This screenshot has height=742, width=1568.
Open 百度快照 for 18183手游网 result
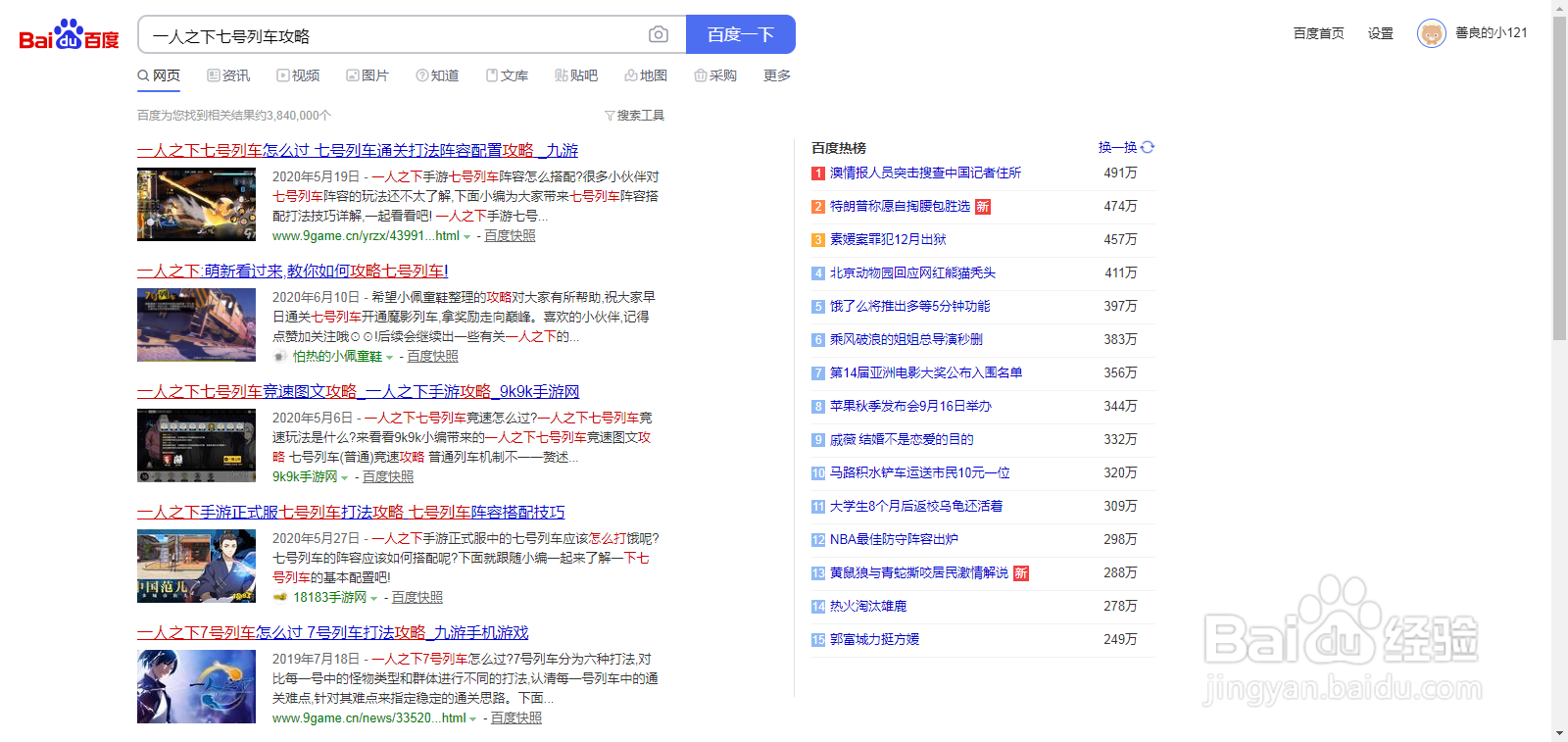[x=417, y=598]
